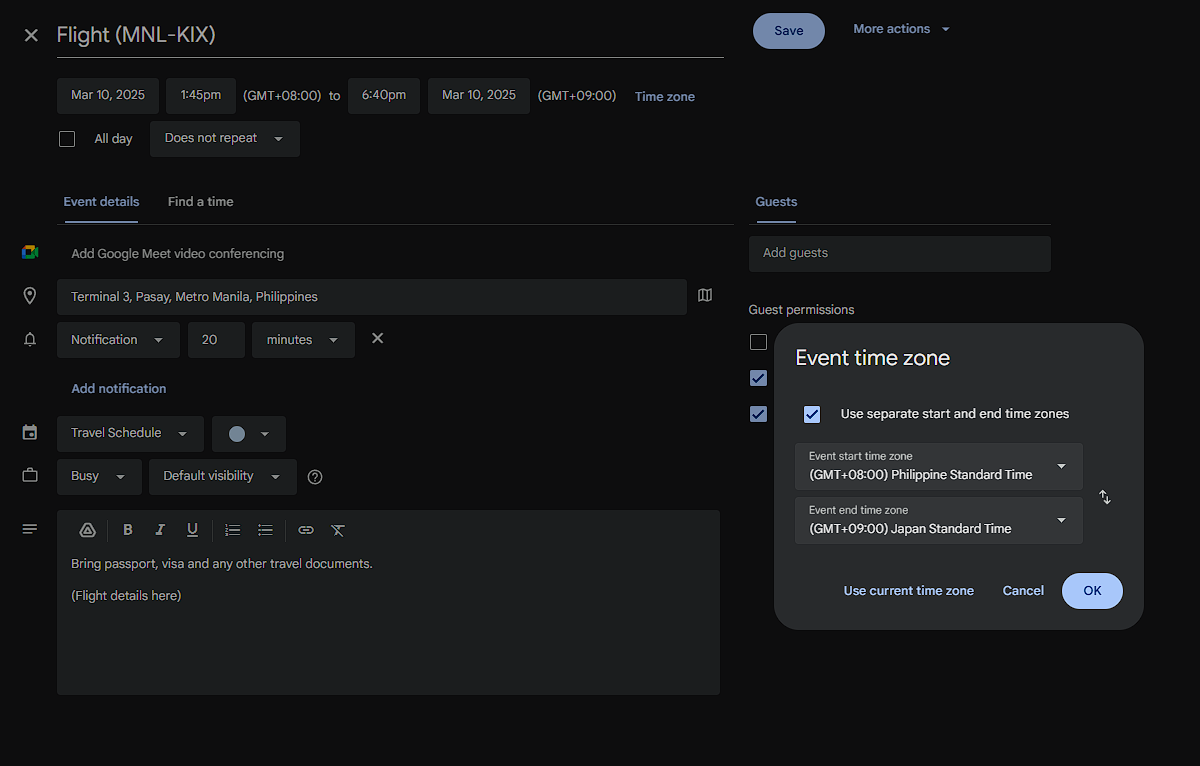Image resolution: width=1200 pixels, height=766 pixels.
Task: Click the notification bell icon
Action: click(30, 340)
